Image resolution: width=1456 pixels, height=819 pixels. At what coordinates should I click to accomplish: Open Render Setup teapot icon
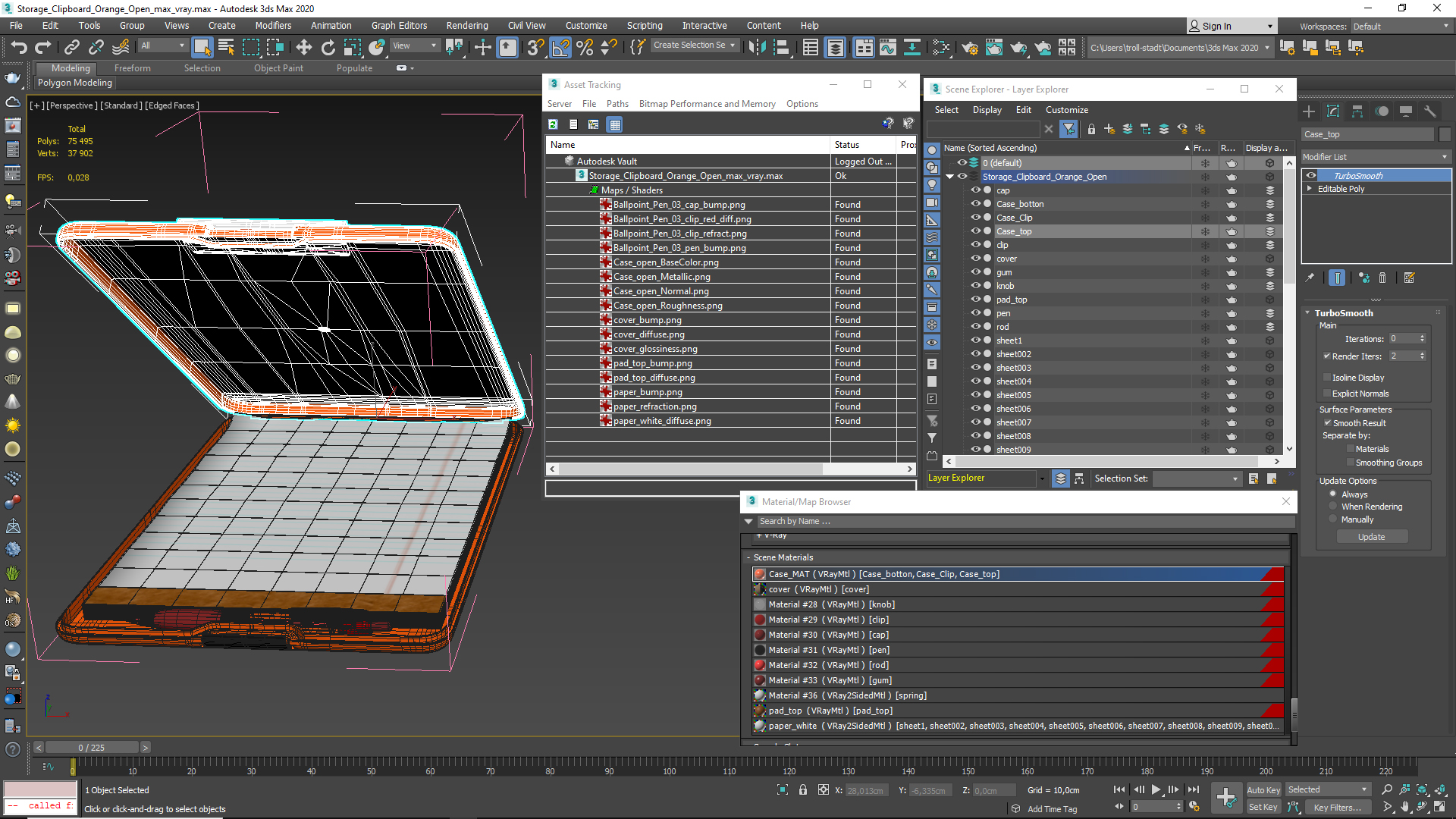click(970, 47)
